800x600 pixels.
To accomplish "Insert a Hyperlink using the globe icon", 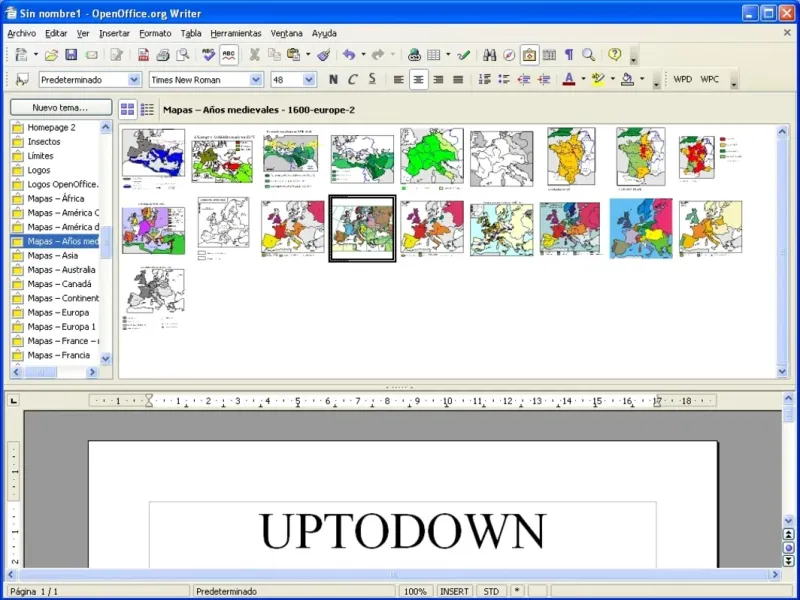I will (414, 55).
